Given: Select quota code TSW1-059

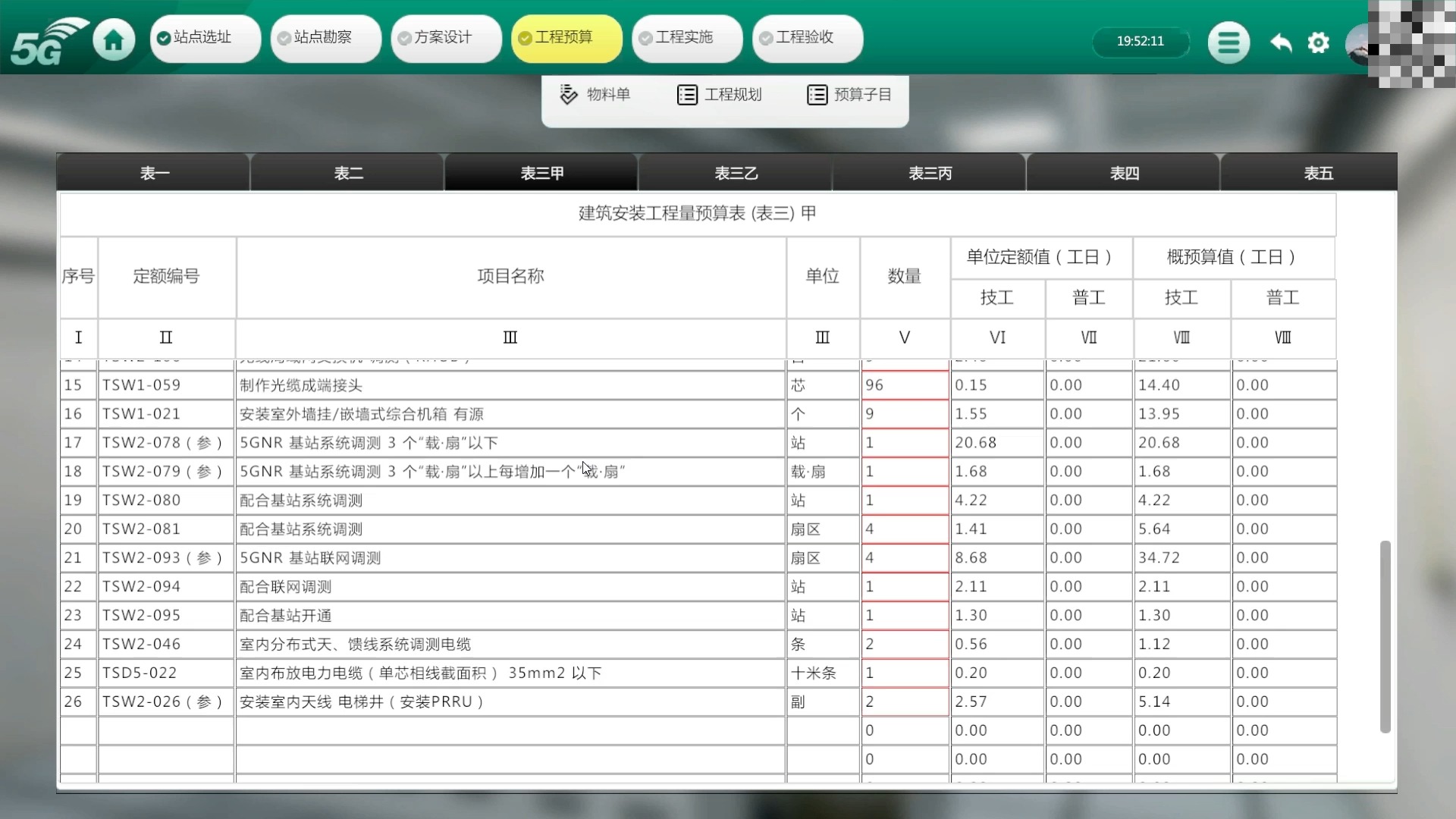Looking at the screenshot, I should (142, 385).
